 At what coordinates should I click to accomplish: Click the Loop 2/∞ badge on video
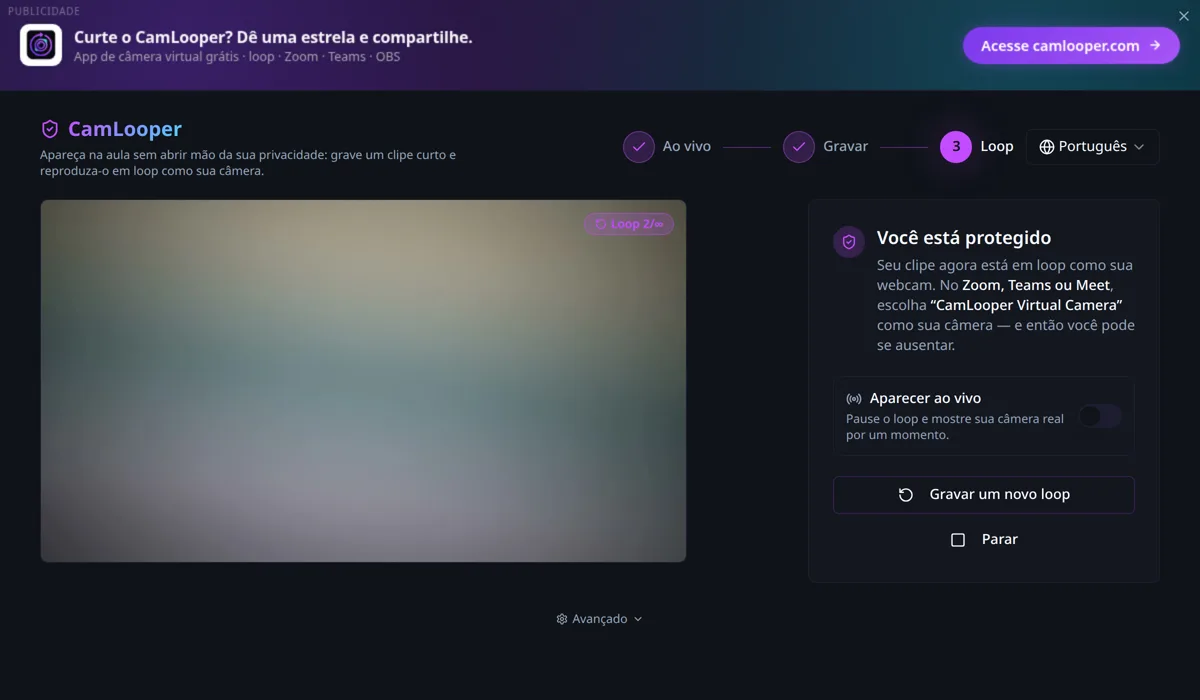coord(629,224)
